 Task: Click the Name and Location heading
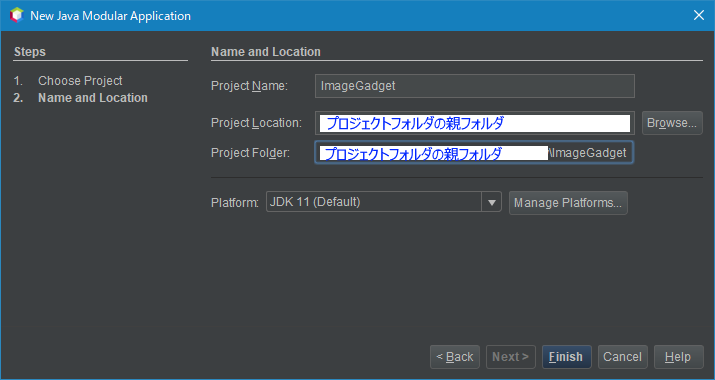tap(266, 52)
